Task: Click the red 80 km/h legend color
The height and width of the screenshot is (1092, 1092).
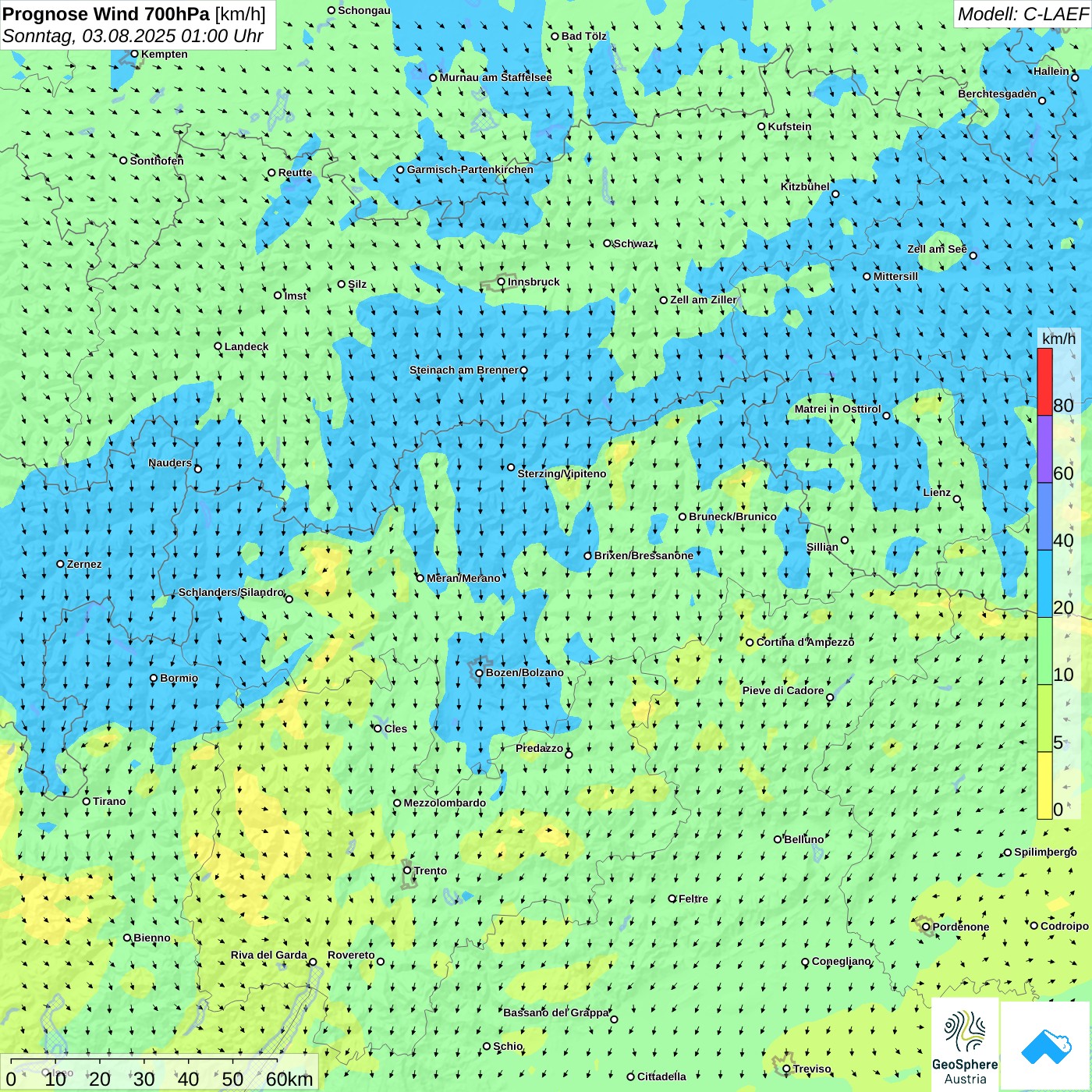Action: pyautogui.click(x=1044, y=381)
